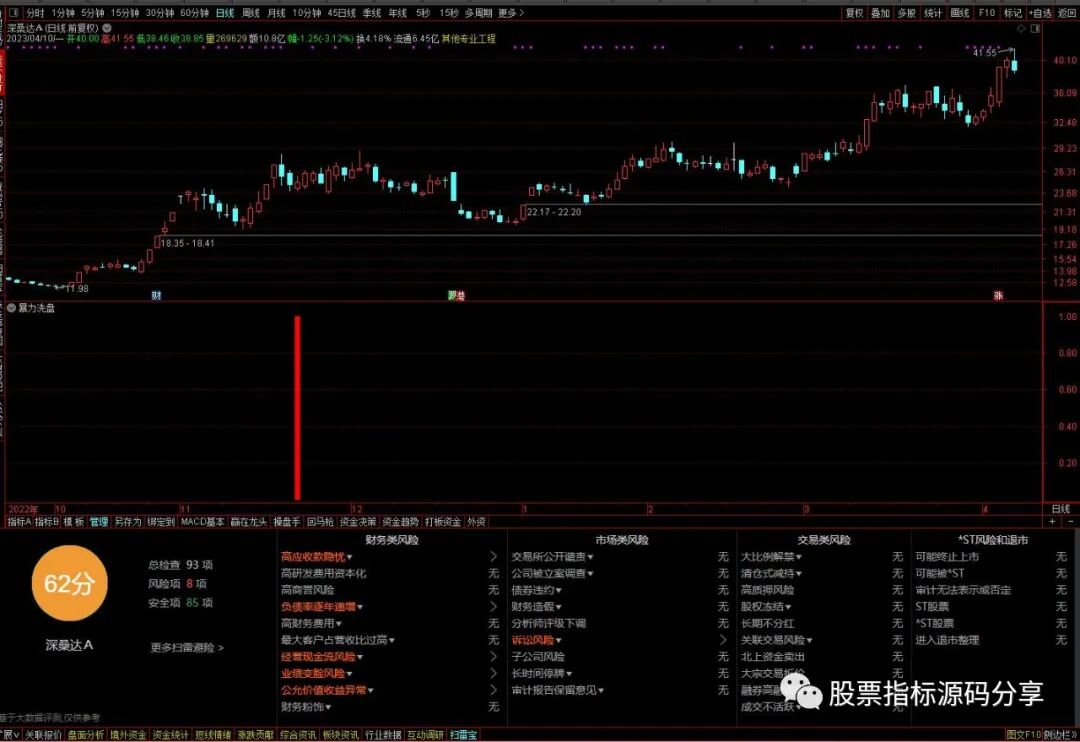This screenshot has height=742, width=1080.
Task: Open the 关联报价 bottom tab
Action: pos(43,735)
